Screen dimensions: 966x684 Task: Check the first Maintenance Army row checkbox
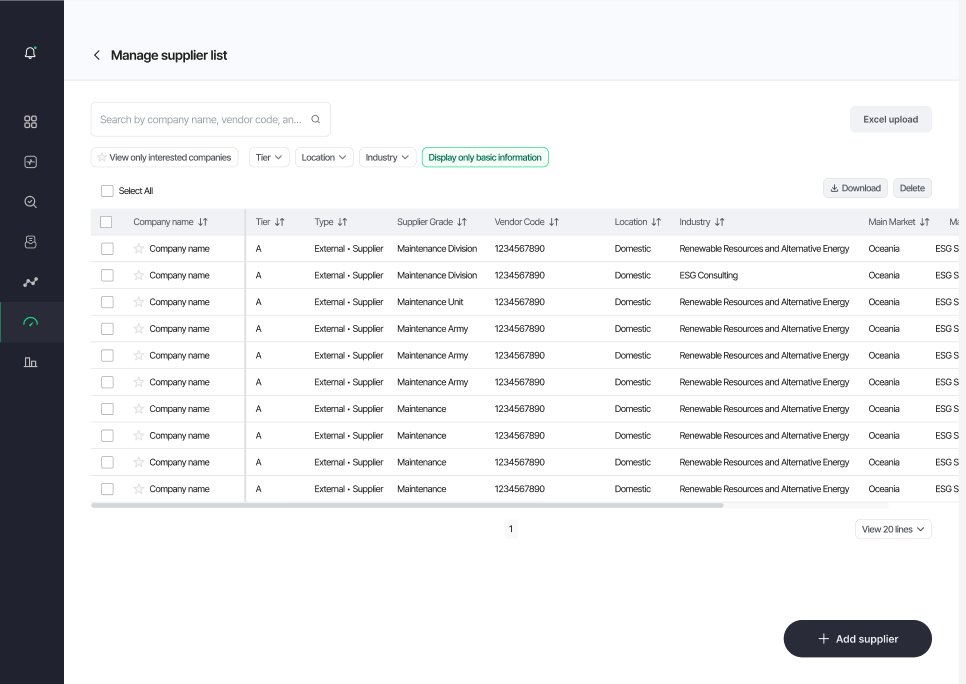point(107,329)
